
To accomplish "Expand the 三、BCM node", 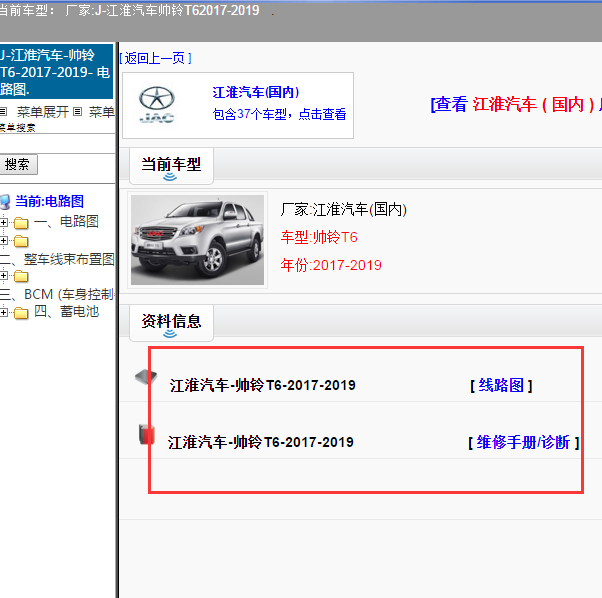I will point(3,276).
